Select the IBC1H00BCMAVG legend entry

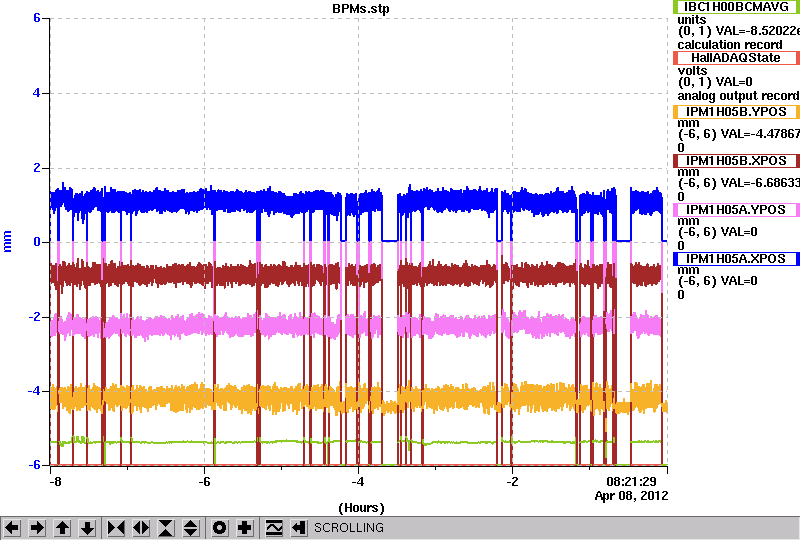coord(736,7)
